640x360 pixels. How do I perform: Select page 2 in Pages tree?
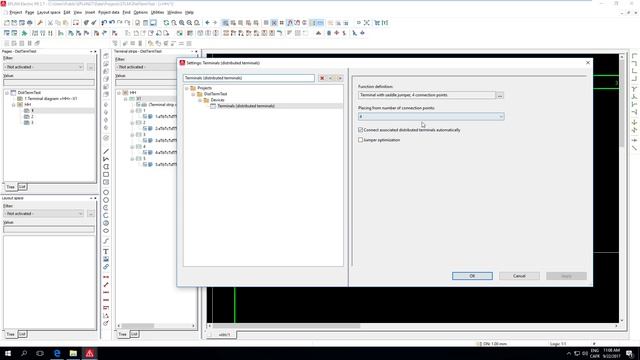pos(32,117)
